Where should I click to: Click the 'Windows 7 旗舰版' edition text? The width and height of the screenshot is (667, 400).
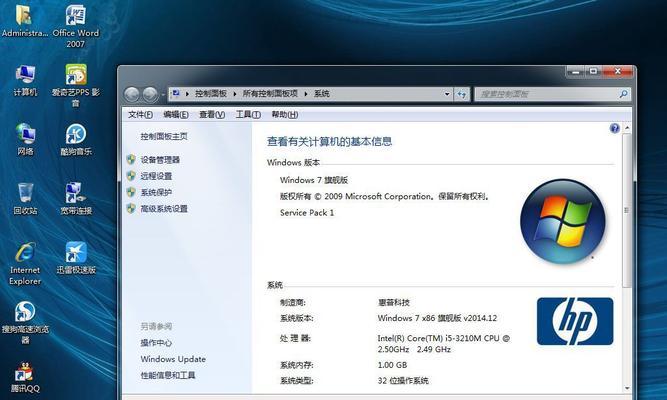(x=314, y=180)
